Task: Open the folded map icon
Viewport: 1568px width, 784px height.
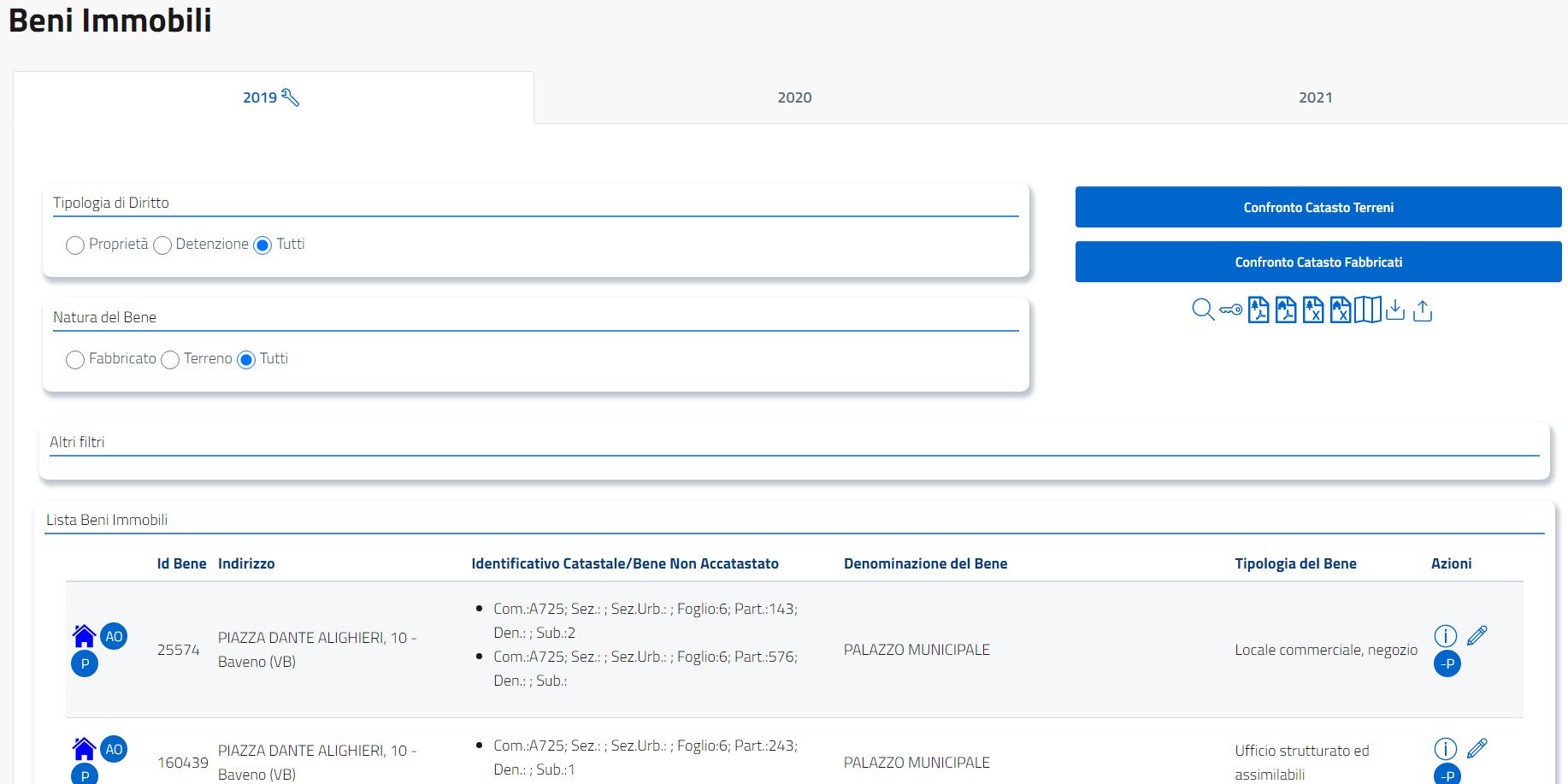Action: 1368,309
